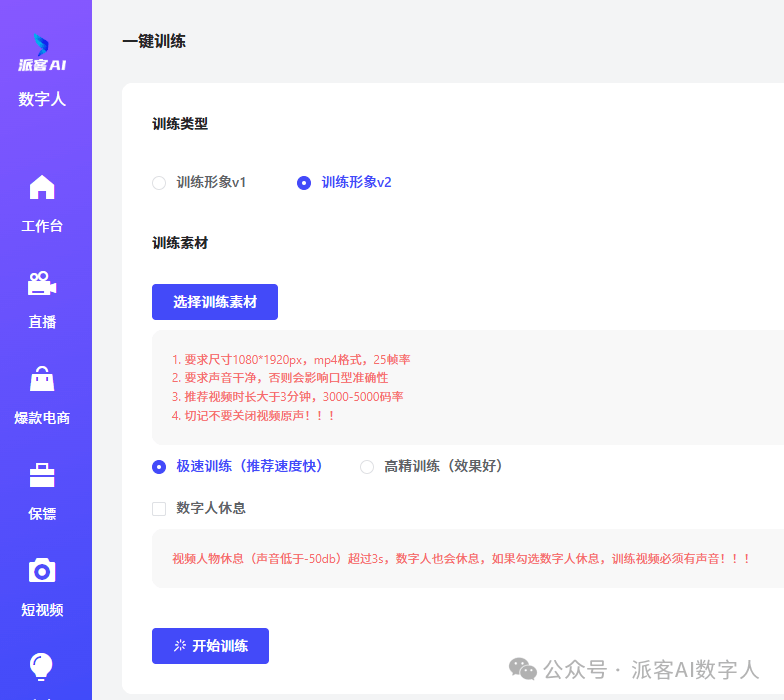Click the 视频人物休息 warning text
The width and height of the screenshot is (784, 700).
coord(461,559)
